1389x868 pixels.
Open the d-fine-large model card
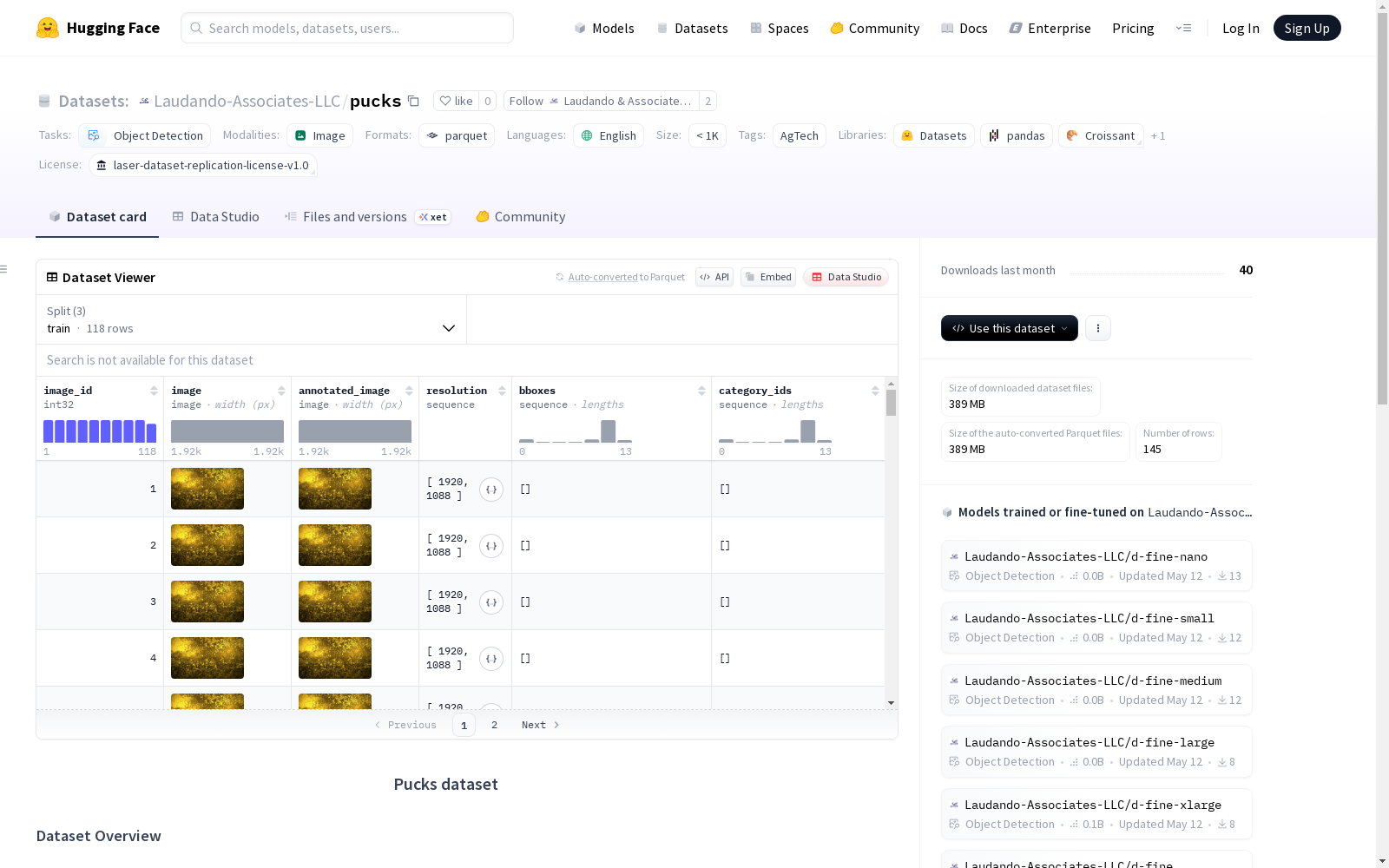coord(1096,752)
